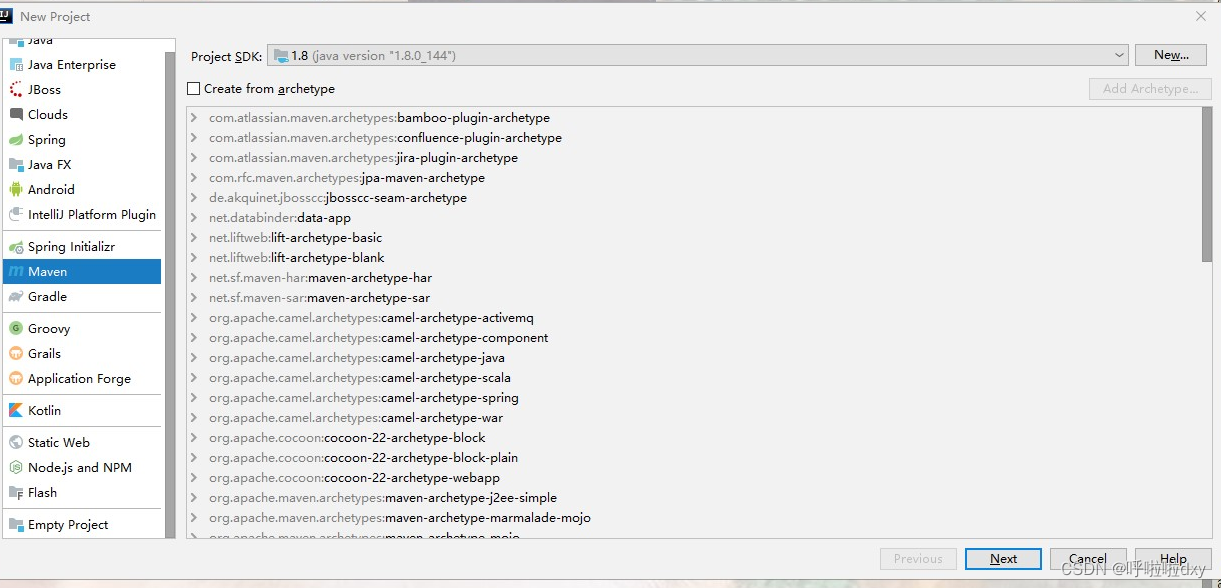The width and height of the screenshot is (1221, 588).
Task: Select the Java Enterprise icon
Action: 16,64
